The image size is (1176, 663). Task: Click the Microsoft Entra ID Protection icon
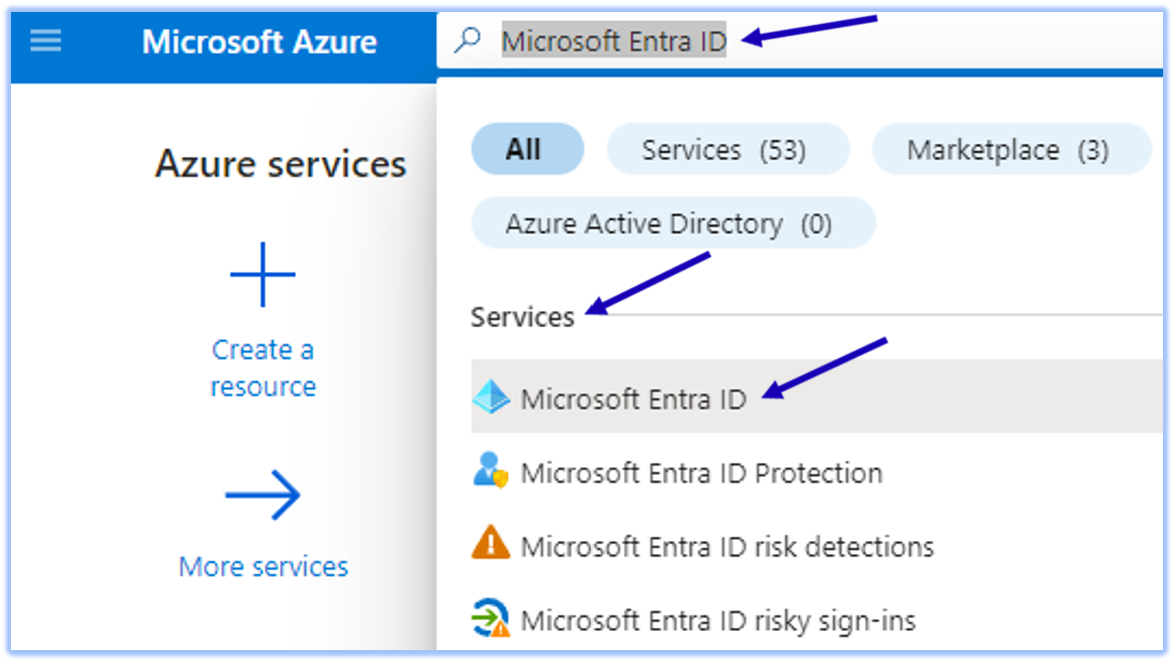(x=493, y=472)
